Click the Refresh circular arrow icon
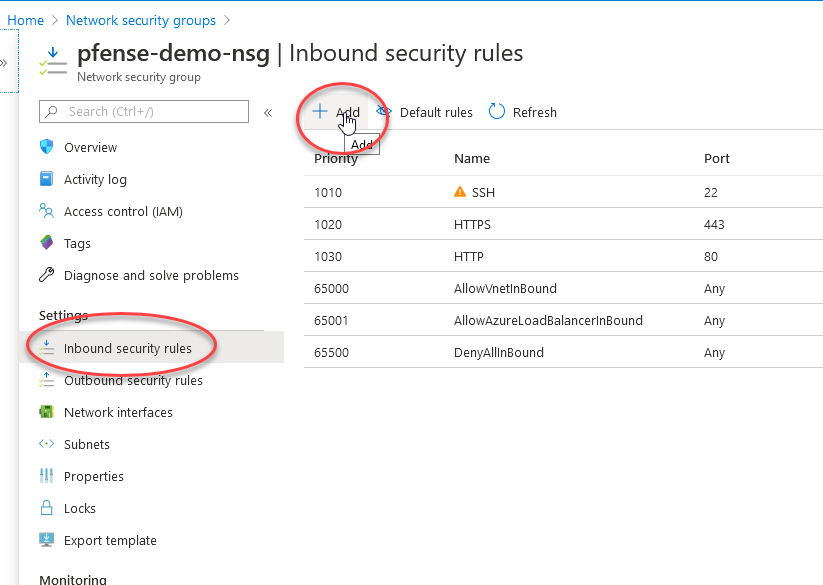This screenshot has height=585, width=823. tap(497, 111)
